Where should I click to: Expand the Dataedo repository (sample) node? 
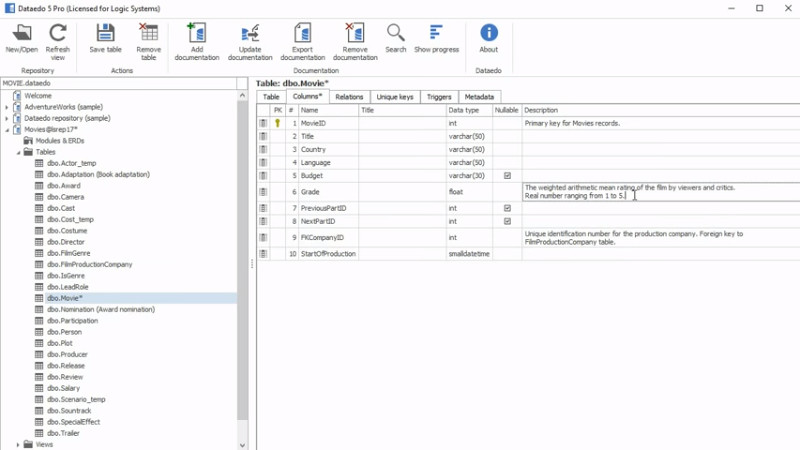click(x=7, y=118)
